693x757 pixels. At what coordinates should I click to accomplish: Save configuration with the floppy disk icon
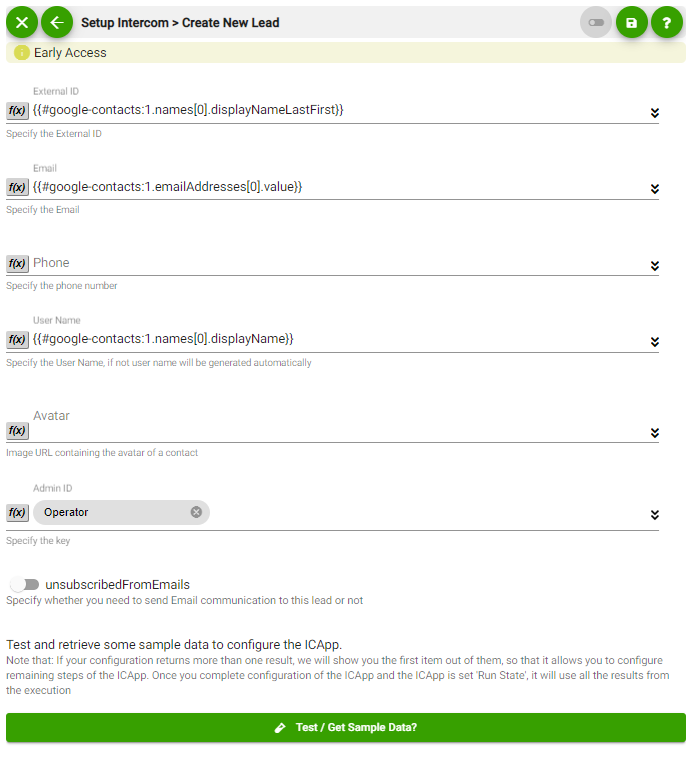click(631, 22)
